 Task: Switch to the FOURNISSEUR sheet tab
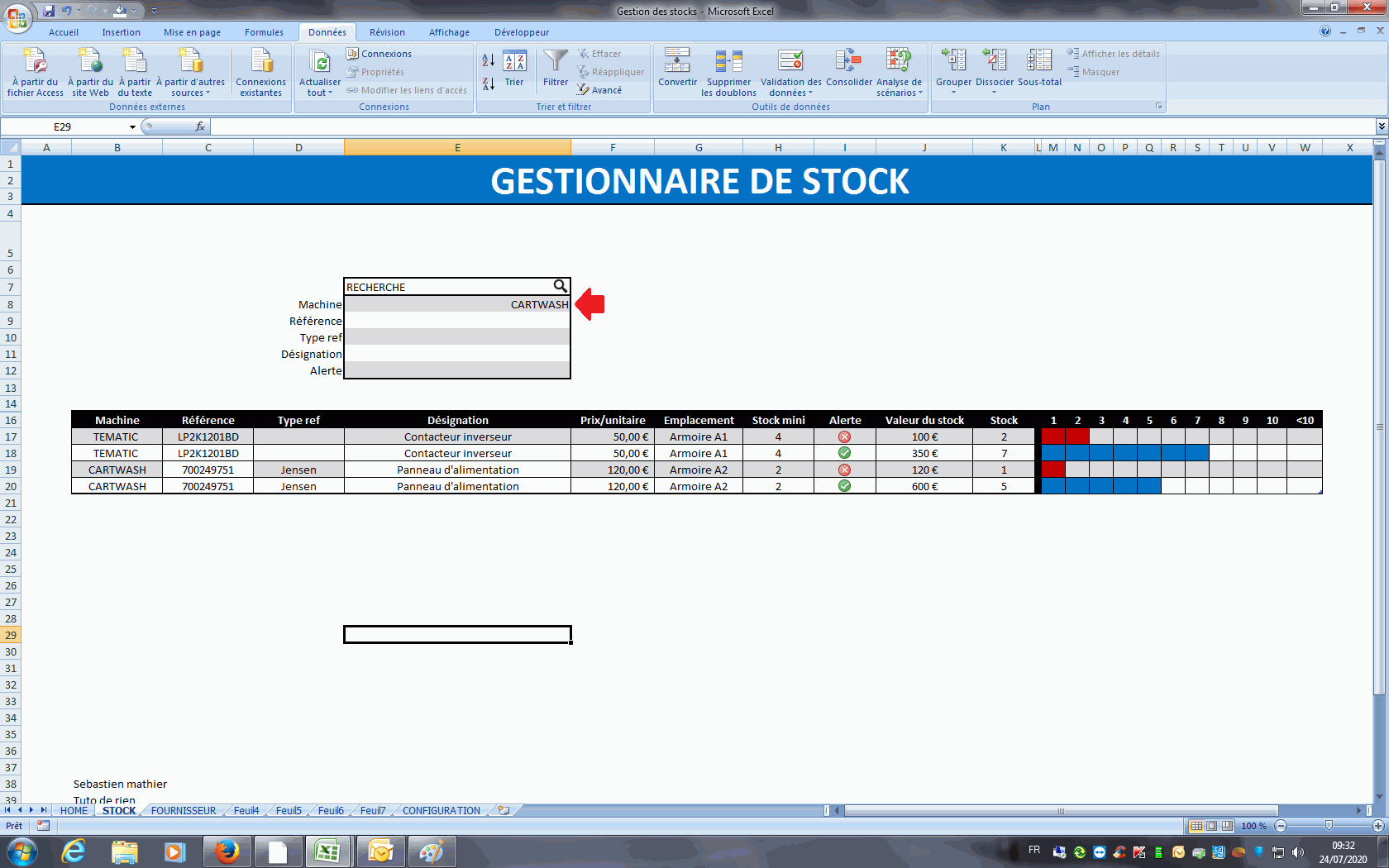click(184, 811)
